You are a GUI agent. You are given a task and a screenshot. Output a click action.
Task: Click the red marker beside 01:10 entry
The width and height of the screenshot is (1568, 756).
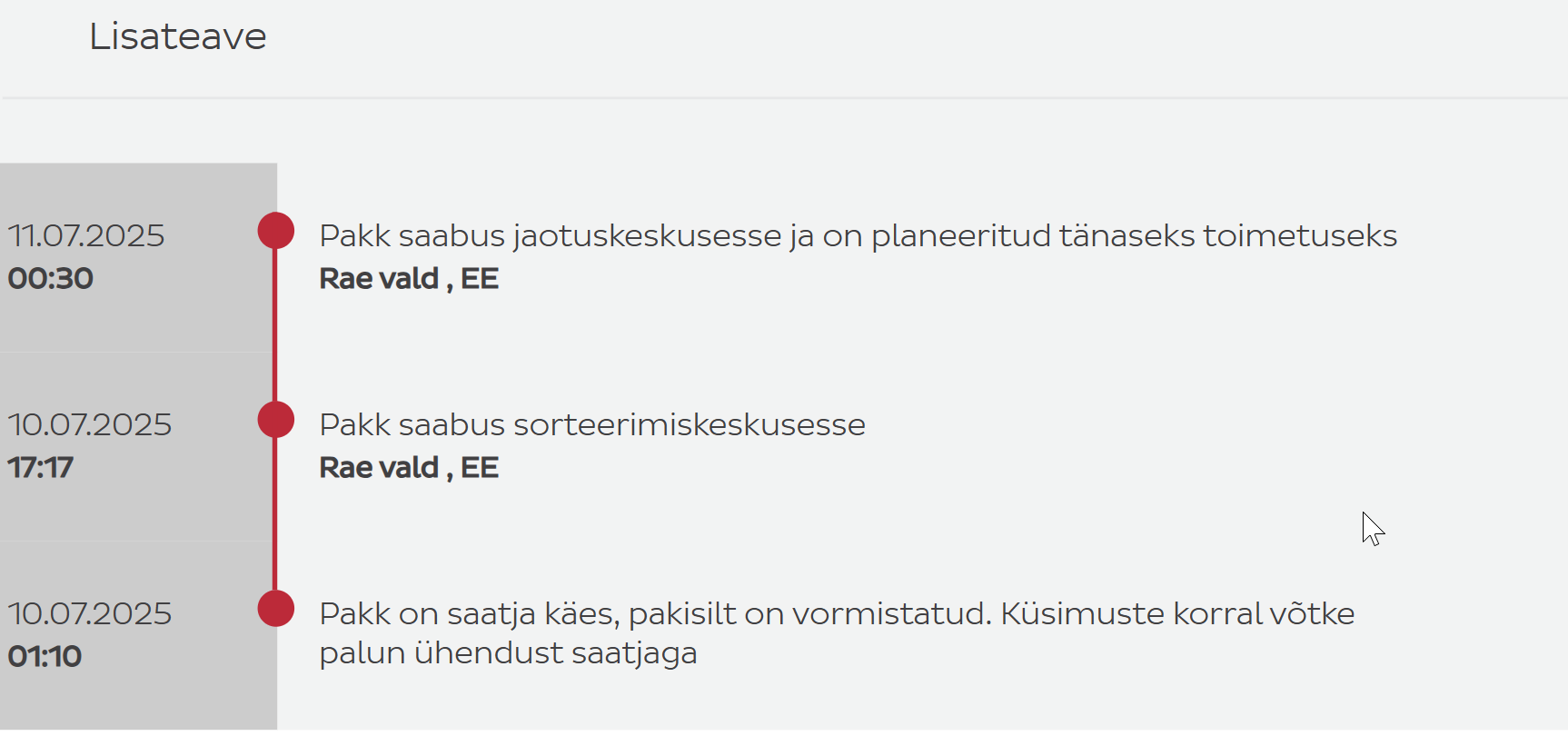point(275,609)
